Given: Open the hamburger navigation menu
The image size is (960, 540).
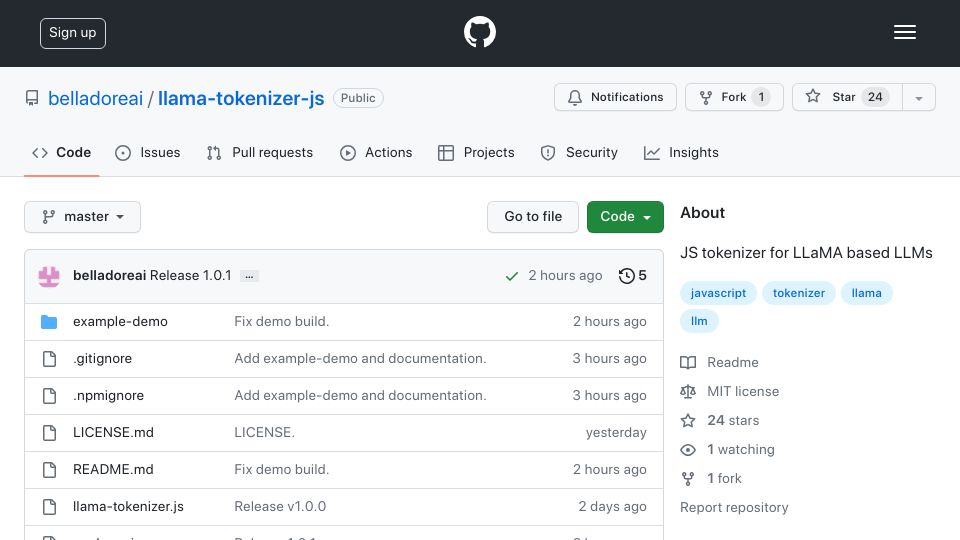Looking at the screenshot, I should tap(904, 32).
